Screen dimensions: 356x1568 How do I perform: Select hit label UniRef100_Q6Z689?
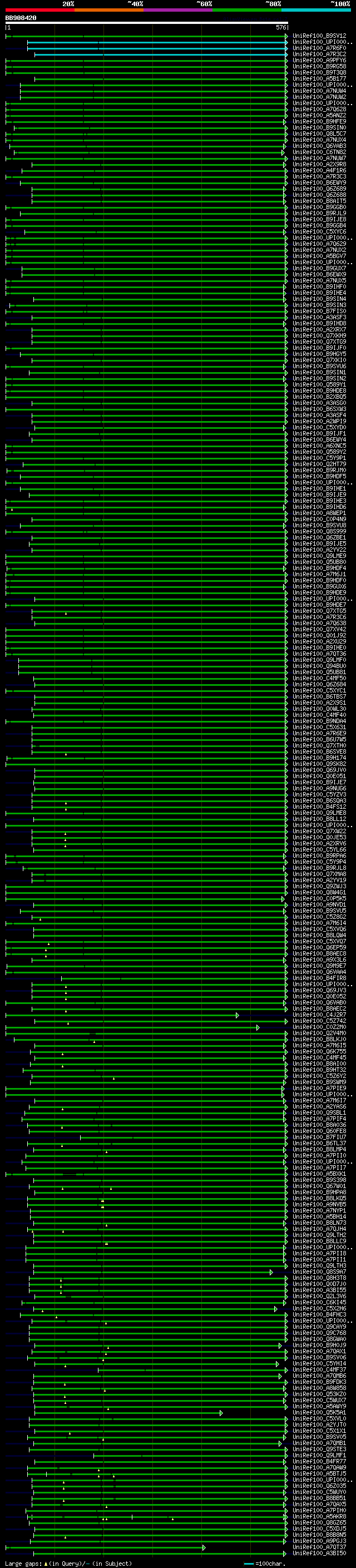pyautogui.click(x=319, y=189)
